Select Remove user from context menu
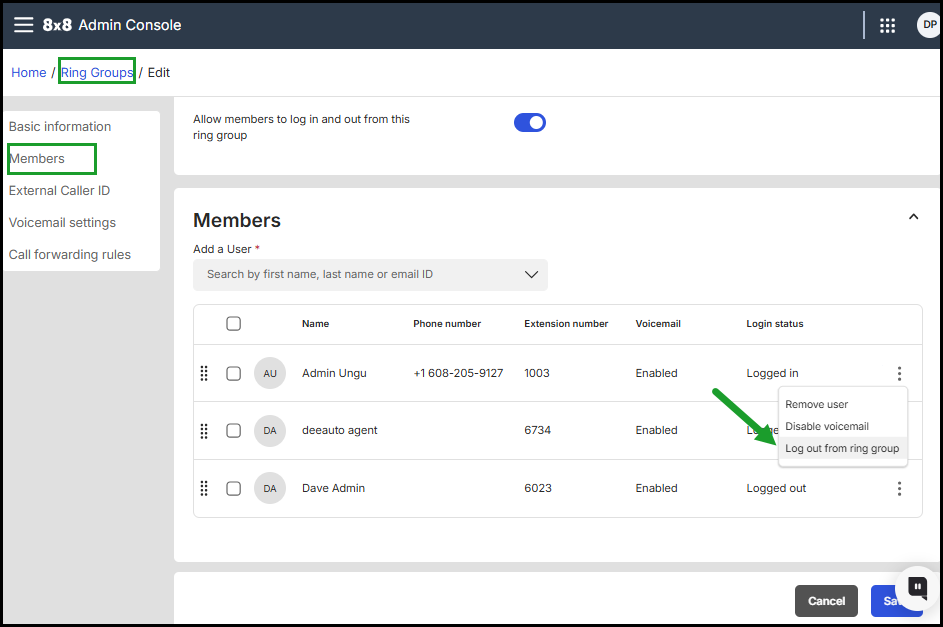Viewport: 943px width, 627px height. pyautogui.click(x=816, y=404)
